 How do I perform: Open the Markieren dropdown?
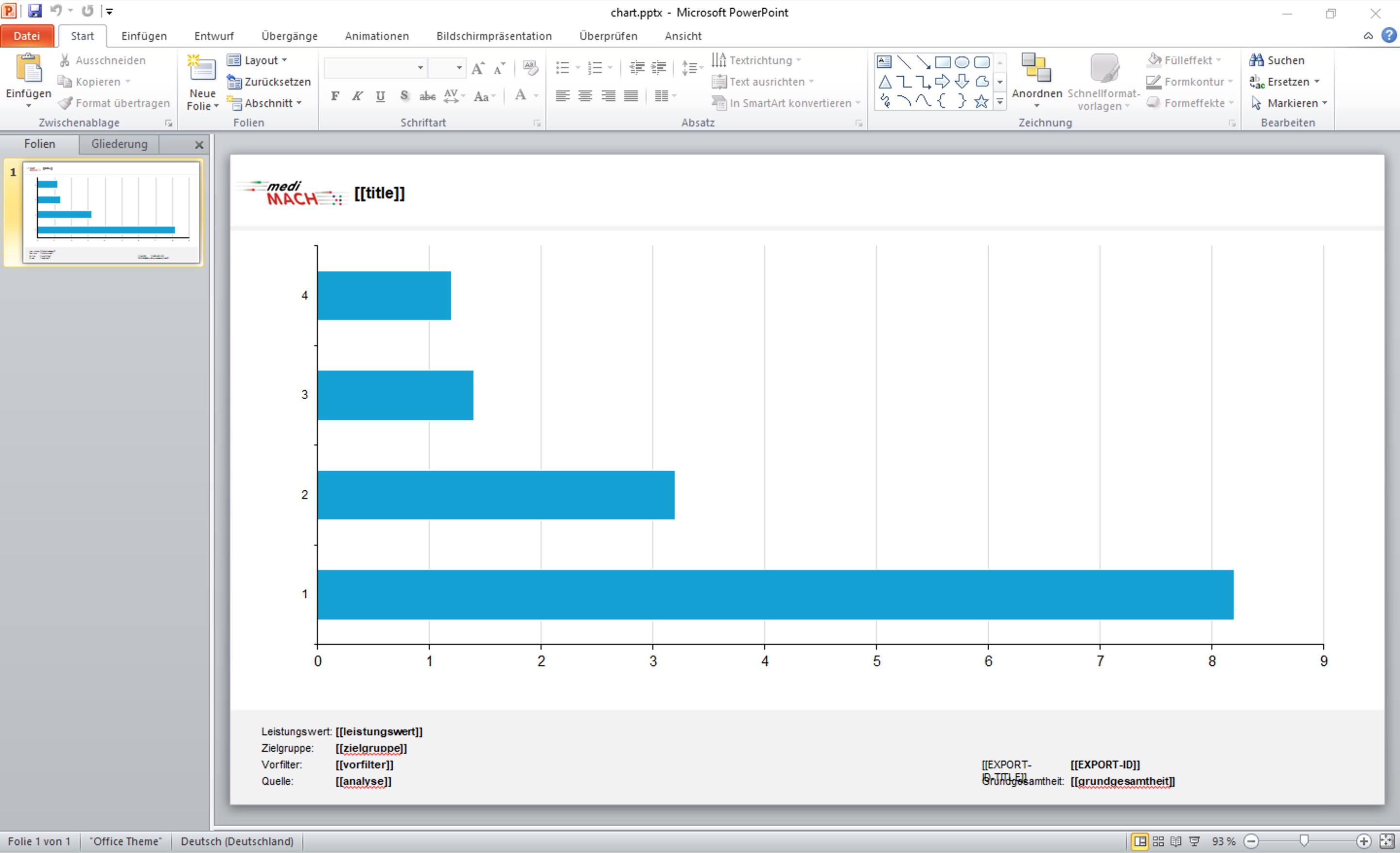pos(1289,103)
